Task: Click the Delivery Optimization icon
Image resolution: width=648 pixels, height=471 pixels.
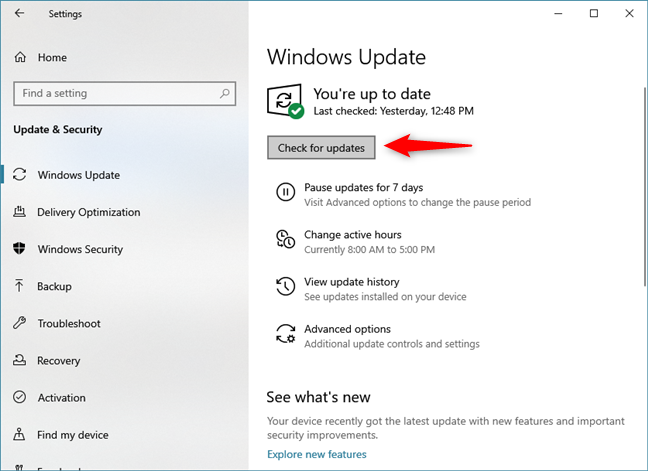Action: tap(19, 212)
